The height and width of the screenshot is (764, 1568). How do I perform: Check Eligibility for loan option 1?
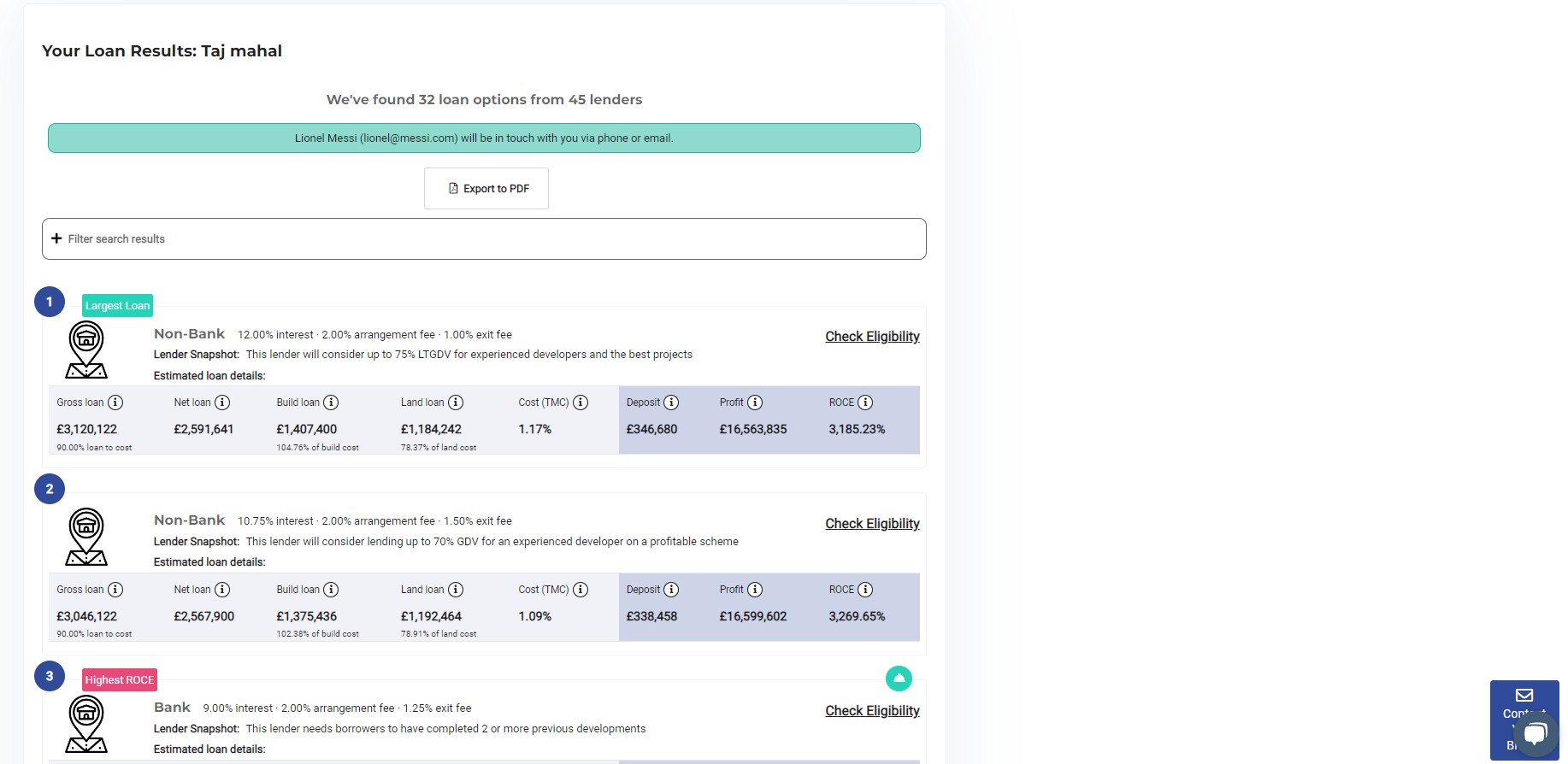point(872,337)
